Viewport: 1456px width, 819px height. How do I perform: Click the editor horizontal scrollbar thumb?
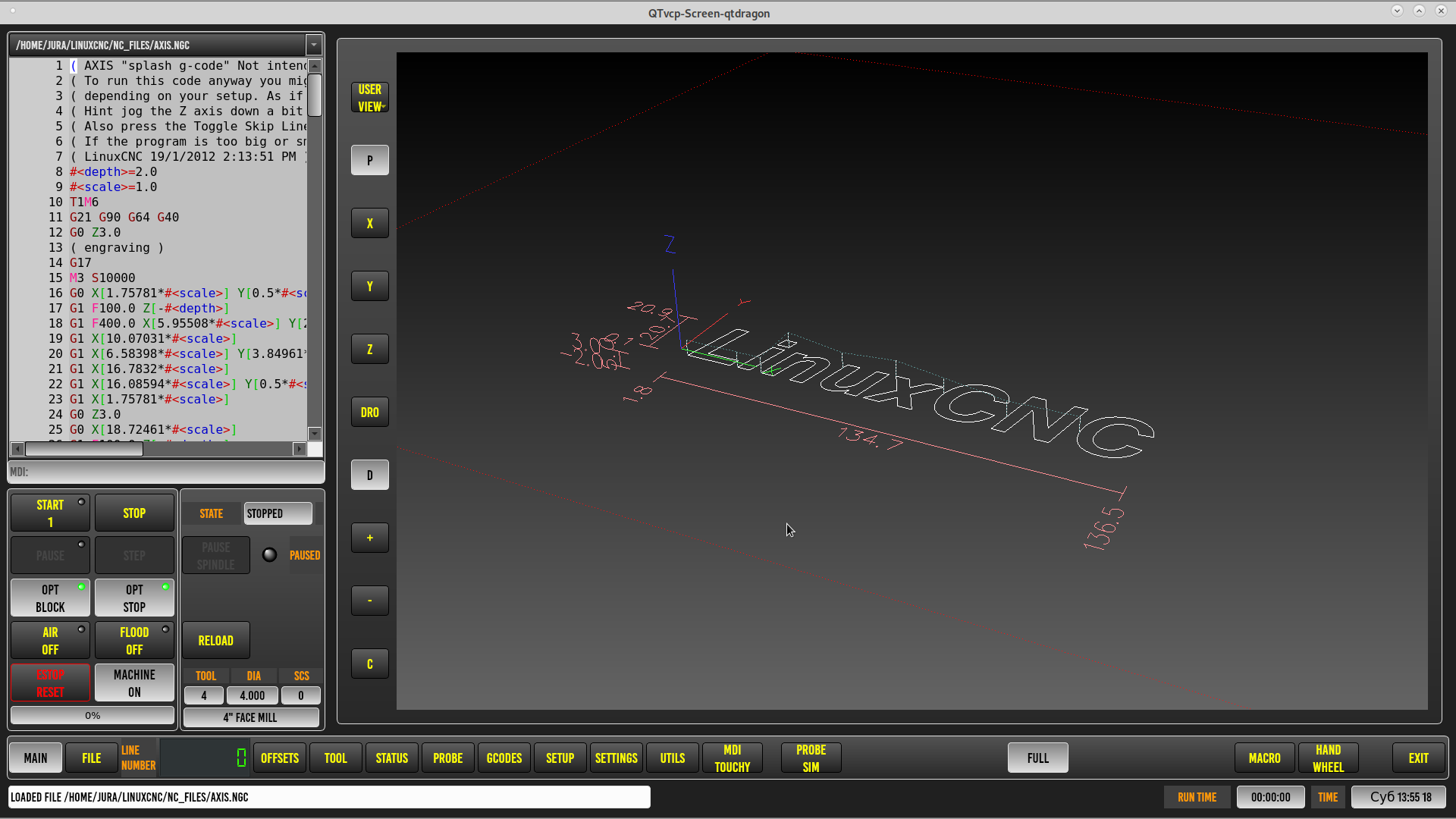84,449
